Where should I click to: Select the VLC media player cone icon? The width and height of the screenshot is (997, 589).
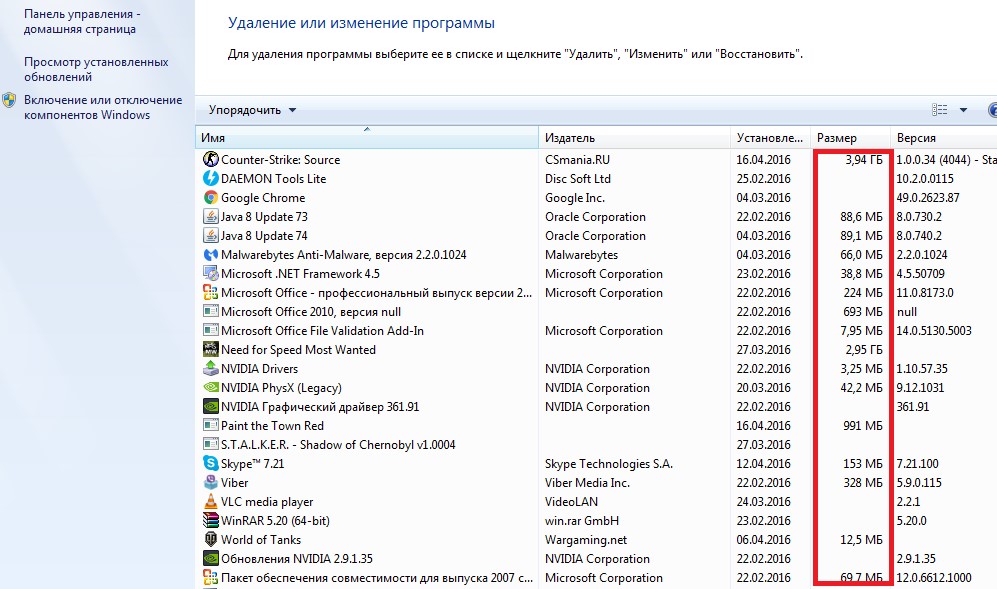[210, 502]
